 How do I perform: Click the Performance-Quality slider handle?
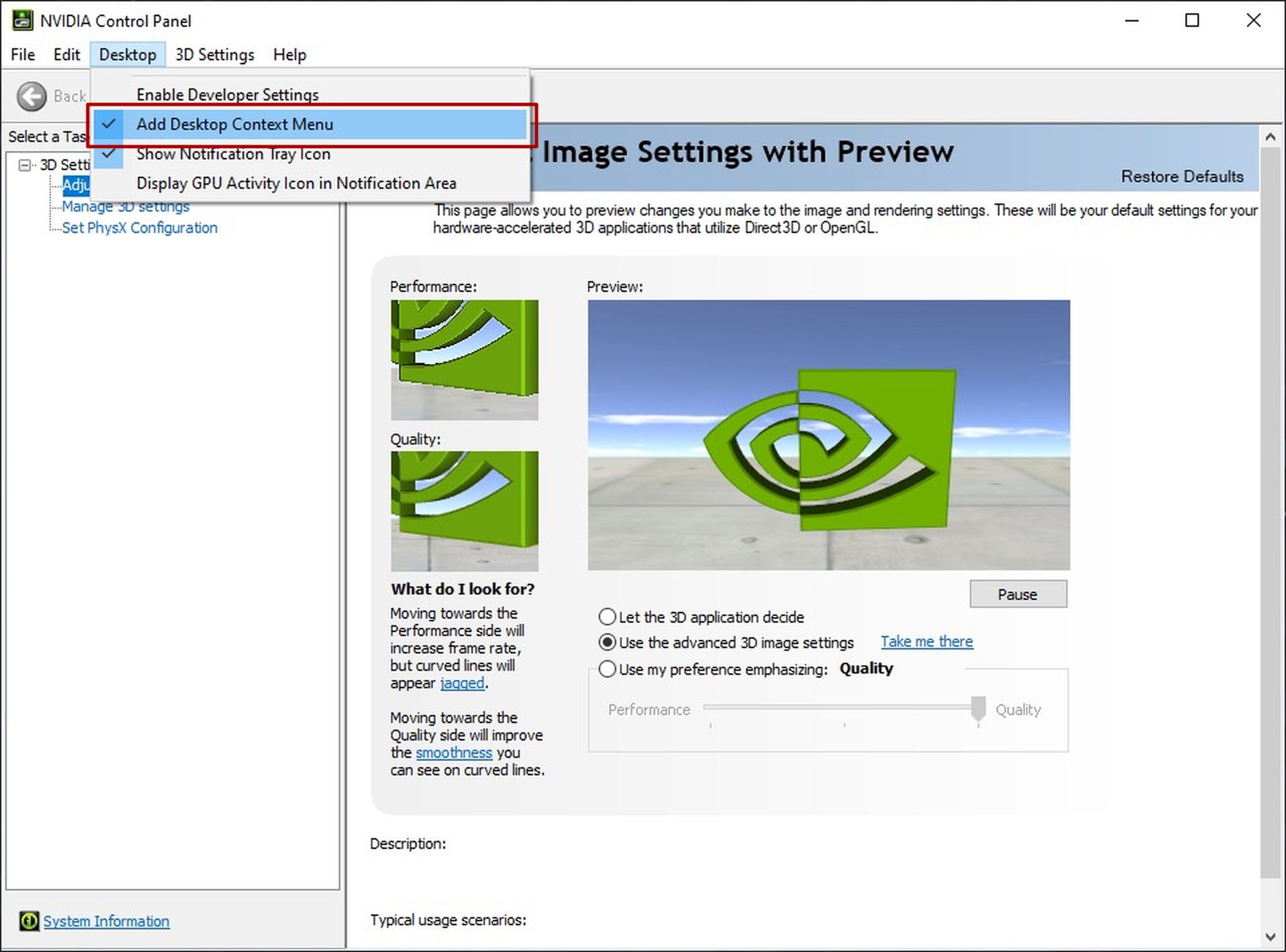(978, 708)
